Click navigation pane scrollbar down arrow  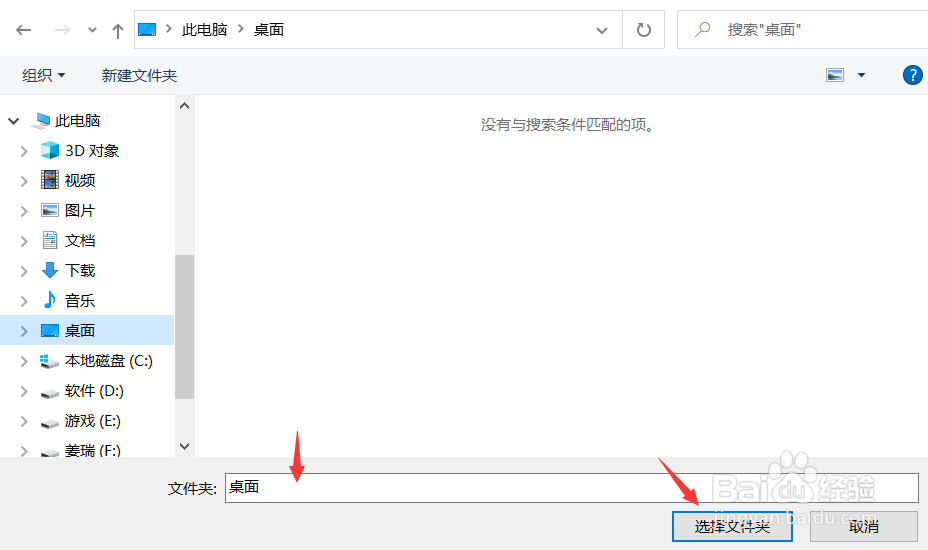pos(185,446)
